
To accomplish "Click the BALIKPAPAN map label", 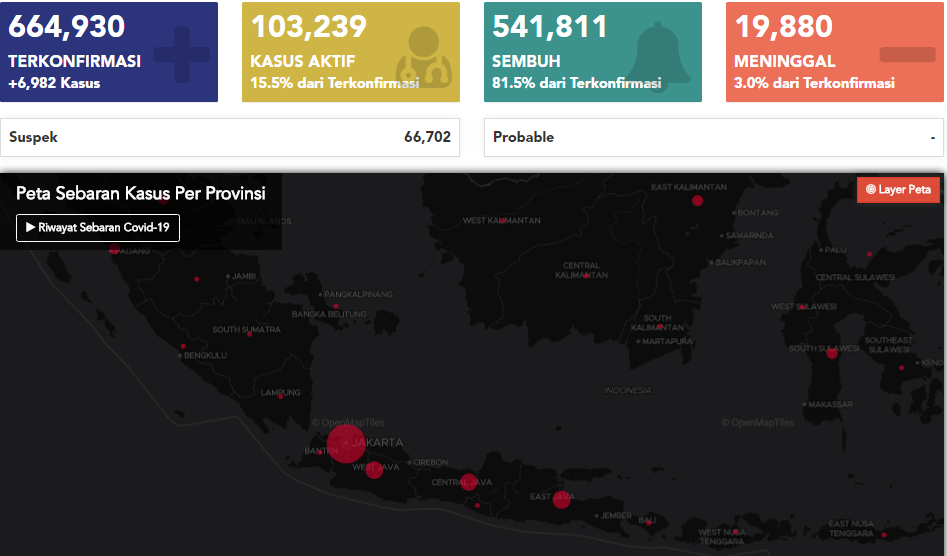I will (x=740, y=263).
